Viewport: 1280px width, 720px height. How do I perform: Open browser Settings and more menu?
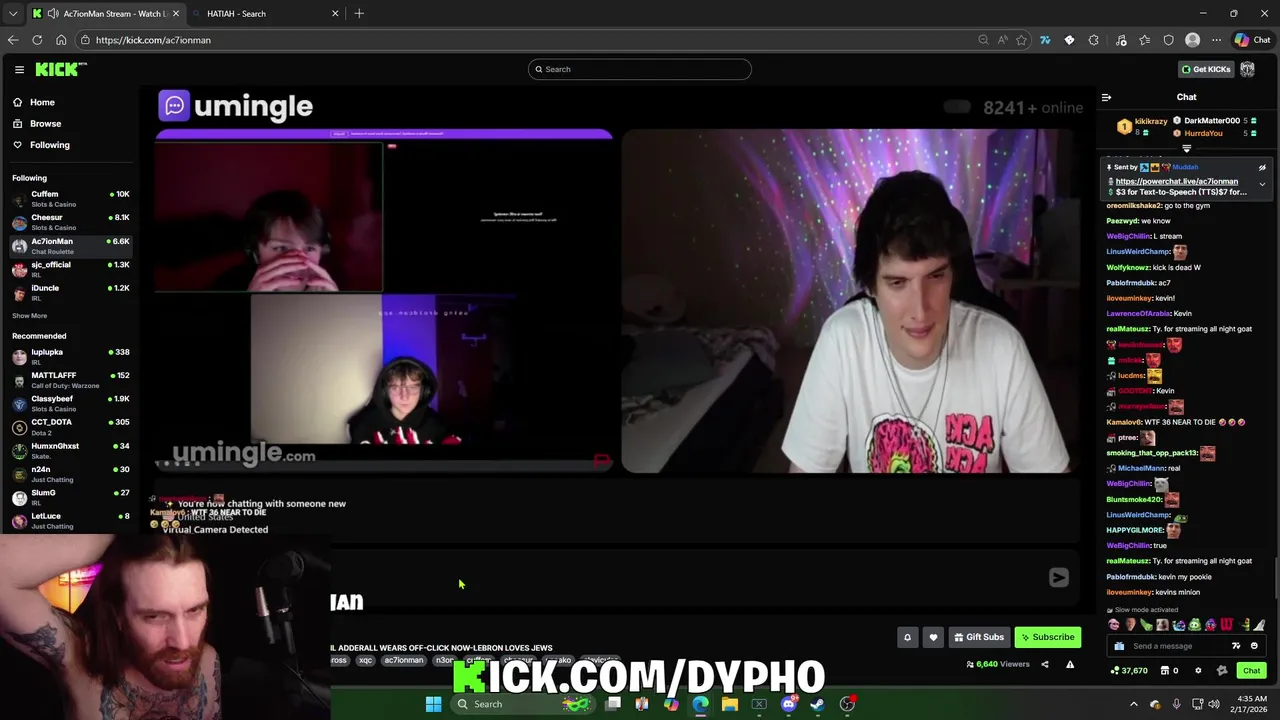point(1216,40)
